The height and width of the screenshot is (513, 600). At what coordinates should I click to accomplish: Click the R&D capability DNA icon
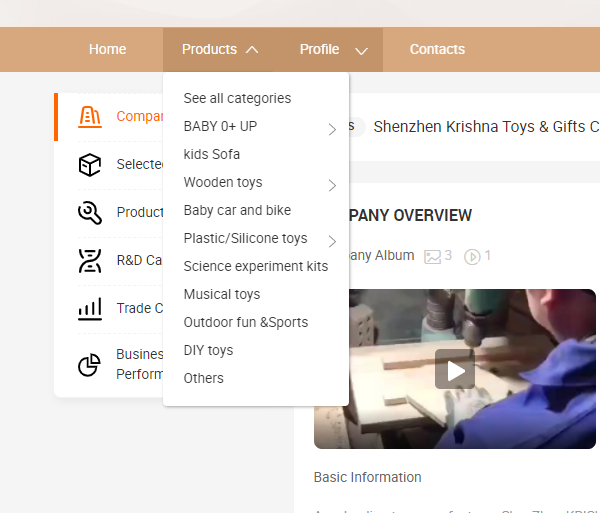tap(90, 260)
